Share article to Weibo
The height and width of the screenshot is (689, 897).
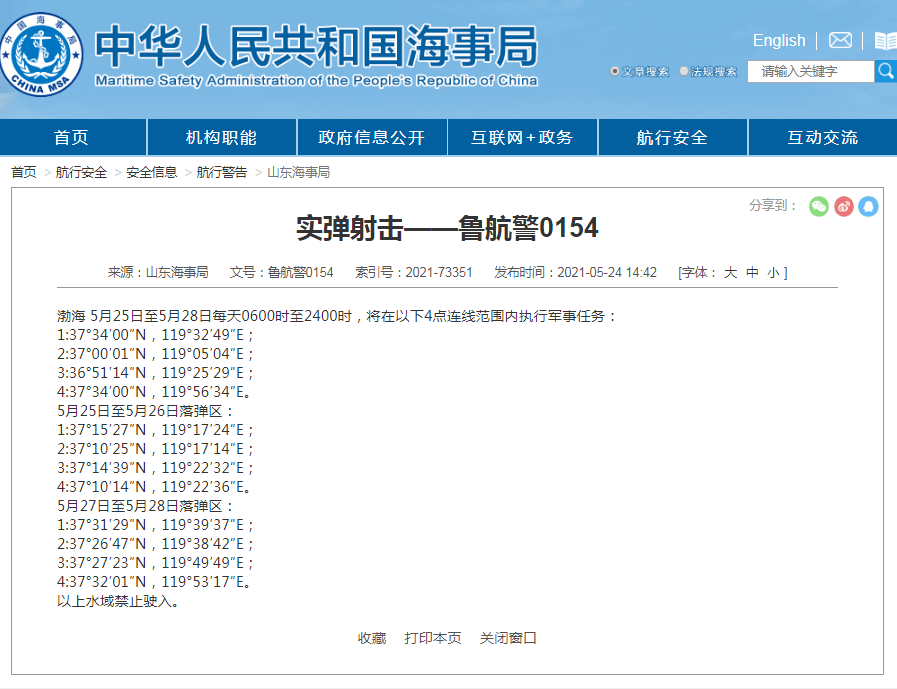point(844,207)
